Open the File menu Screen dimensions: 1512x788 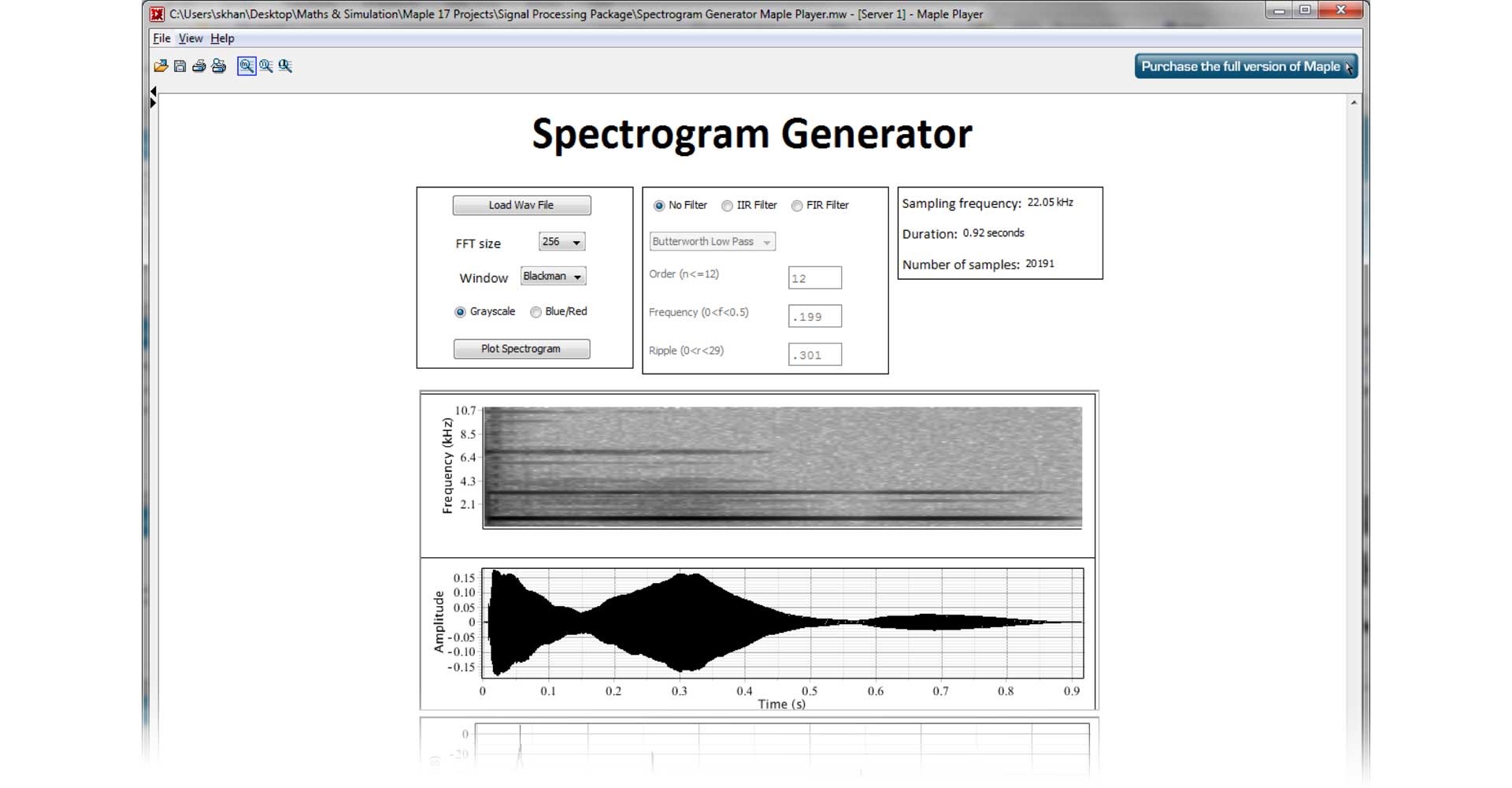point(161,38)
